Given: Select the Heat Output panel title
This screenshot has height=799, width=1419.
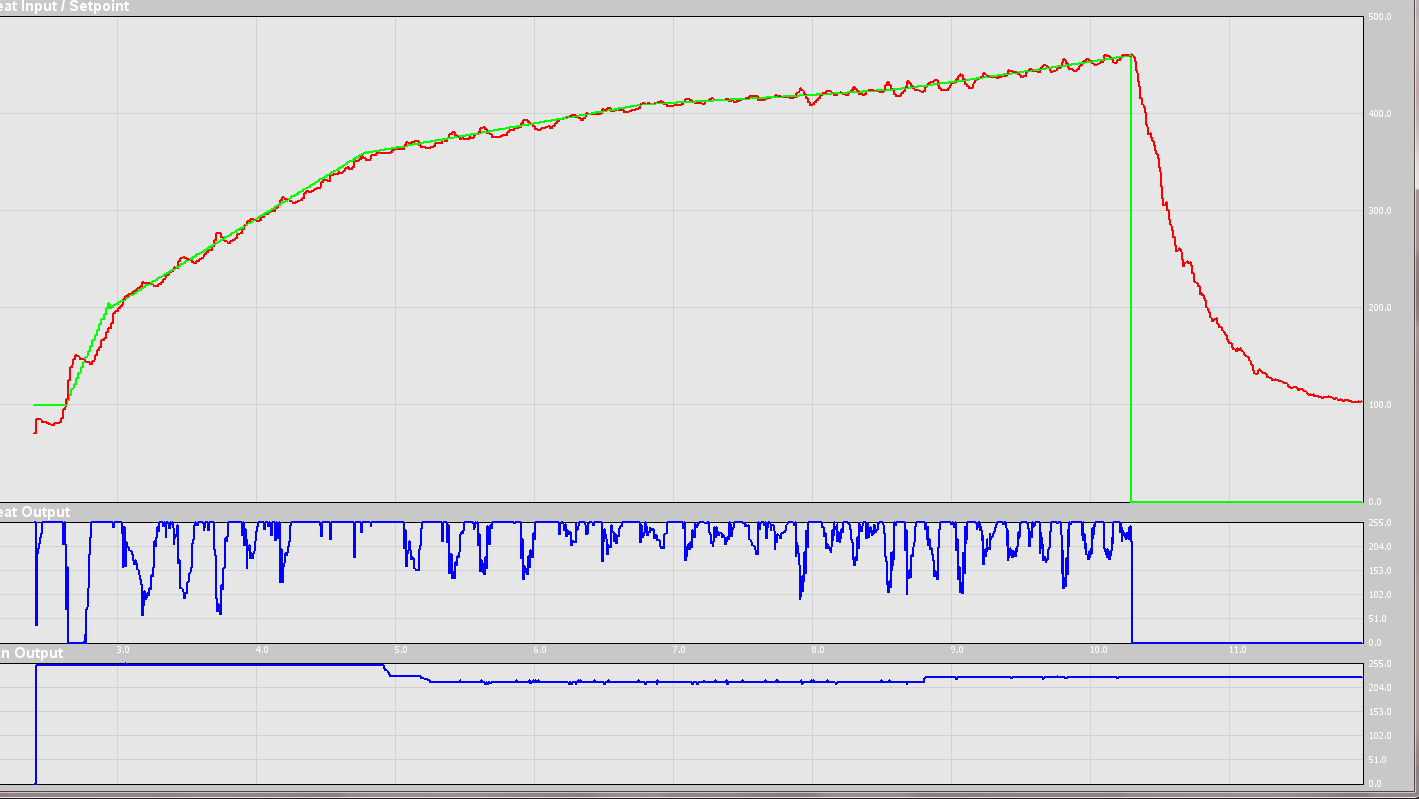Looking at the screenshot, I should click(x=36, y=512).
